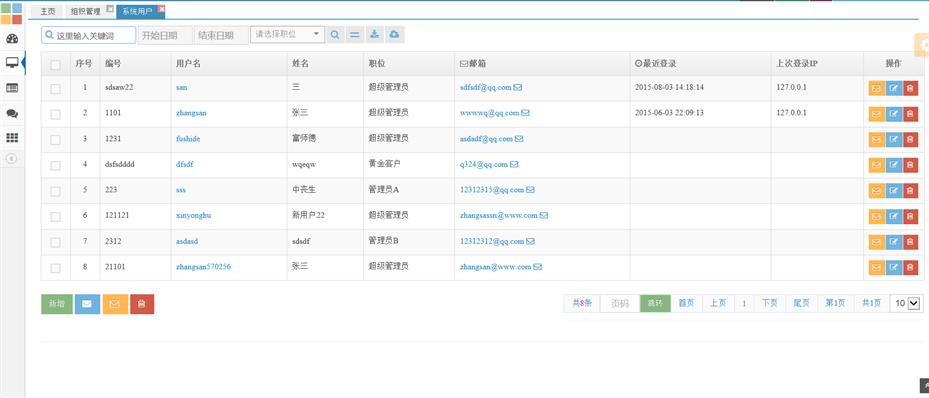Click the 开始日期 date field

click(165, 35)
